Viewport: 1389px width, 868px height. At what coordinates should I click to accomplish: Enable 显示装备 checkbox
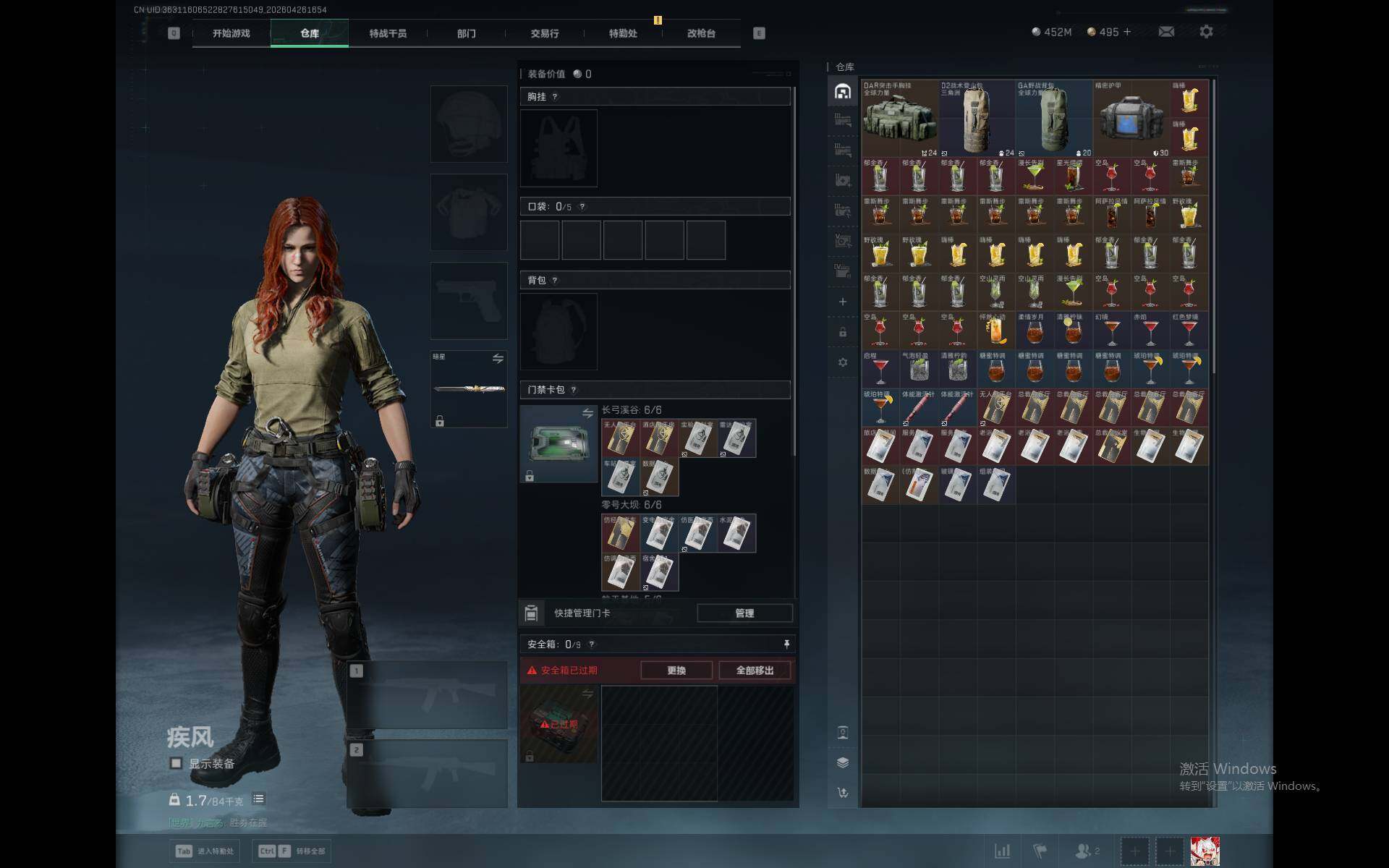point(176,763)
